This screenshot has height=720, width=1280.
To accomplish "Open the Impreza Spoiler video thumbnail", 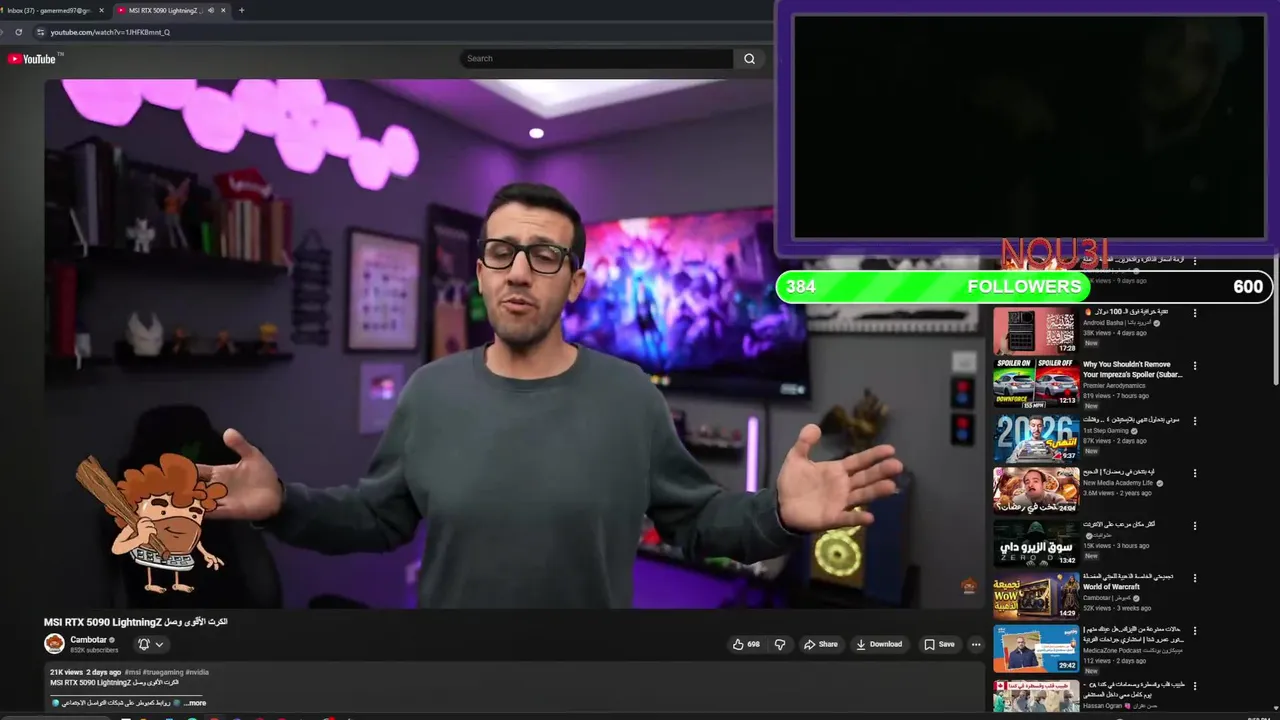I will pyautogui.click(x=1035, y=384).
